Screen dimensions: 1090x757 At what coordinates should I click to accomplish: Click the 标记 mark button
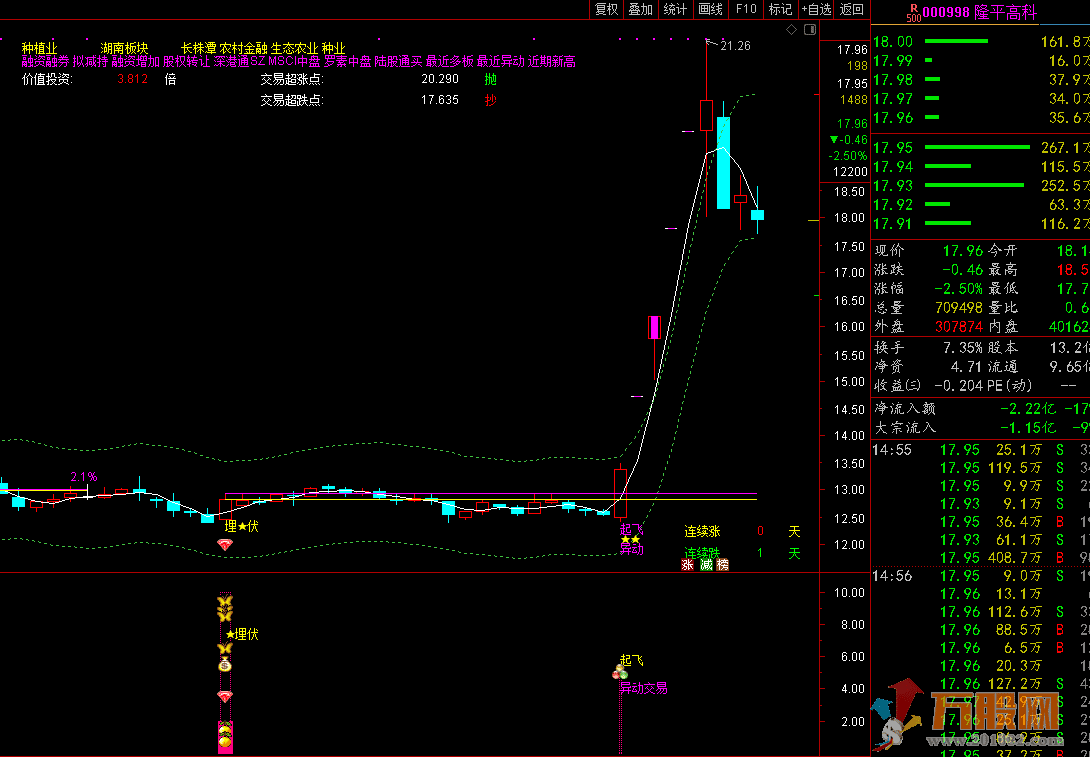pos(780,9)
